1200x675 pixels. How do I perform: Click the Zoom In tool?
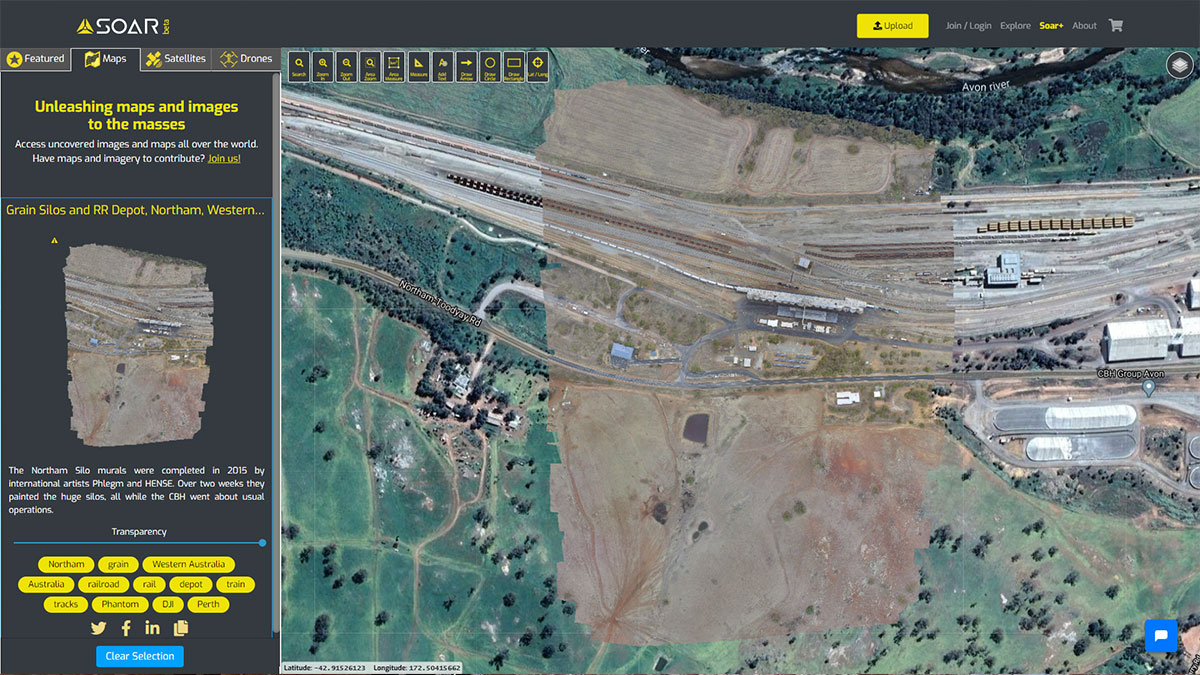(323, 66)
